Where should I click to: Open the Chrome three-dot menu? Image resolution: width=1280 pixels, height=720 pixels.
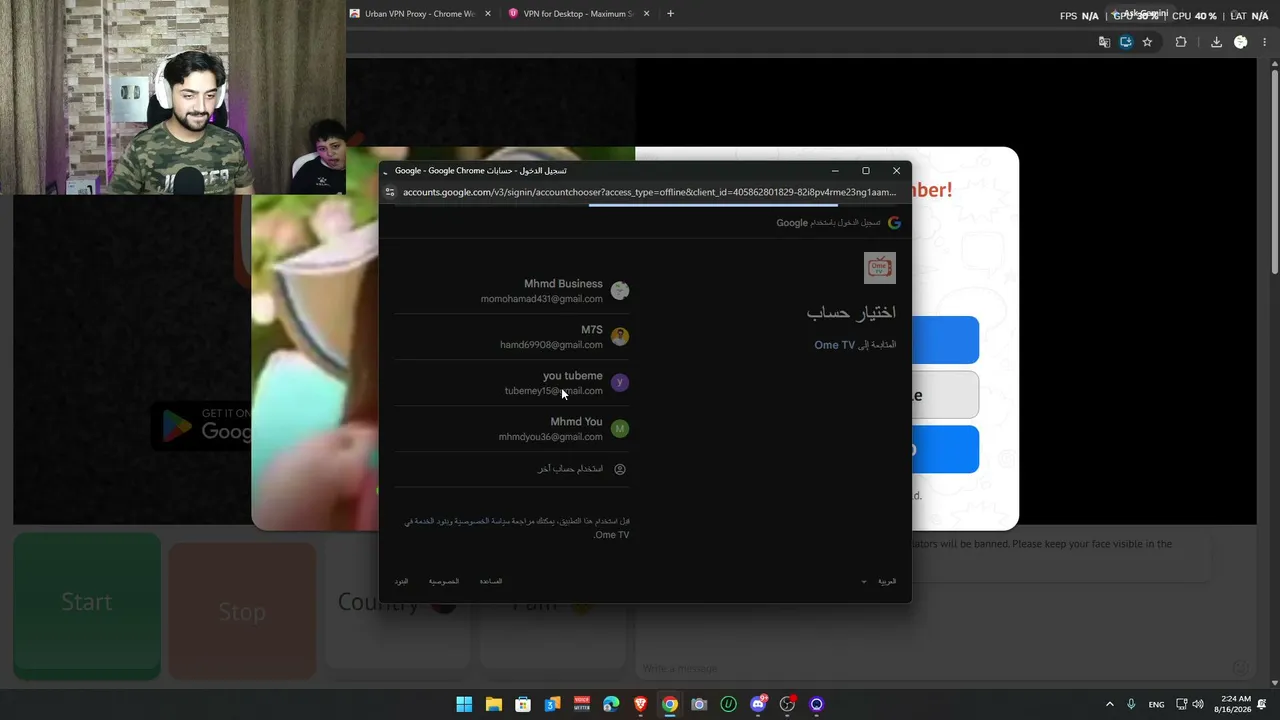1265,42
